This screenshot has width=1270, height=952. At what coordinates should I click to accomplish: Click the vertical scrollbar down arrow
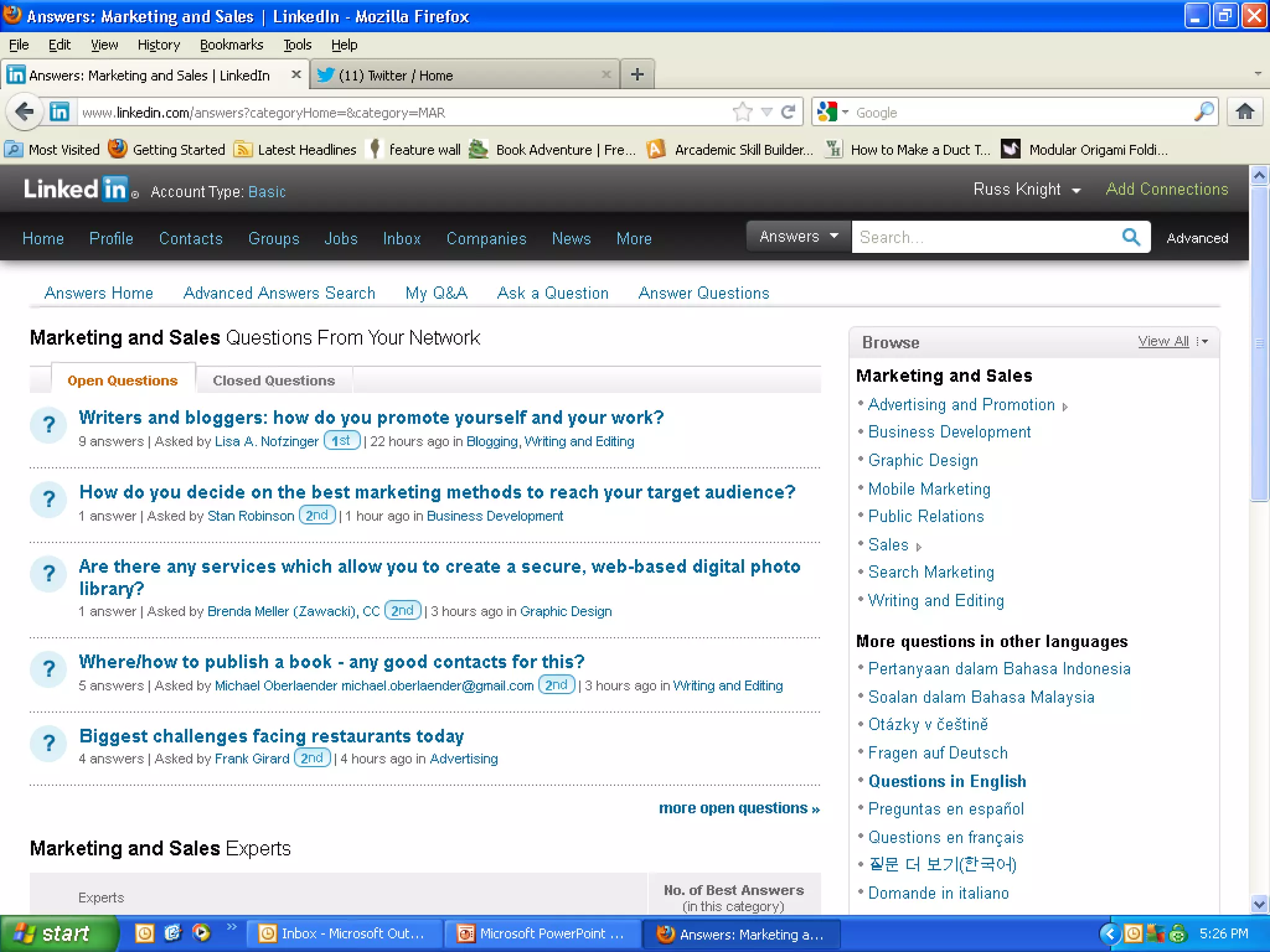(x=1259, y=904)
